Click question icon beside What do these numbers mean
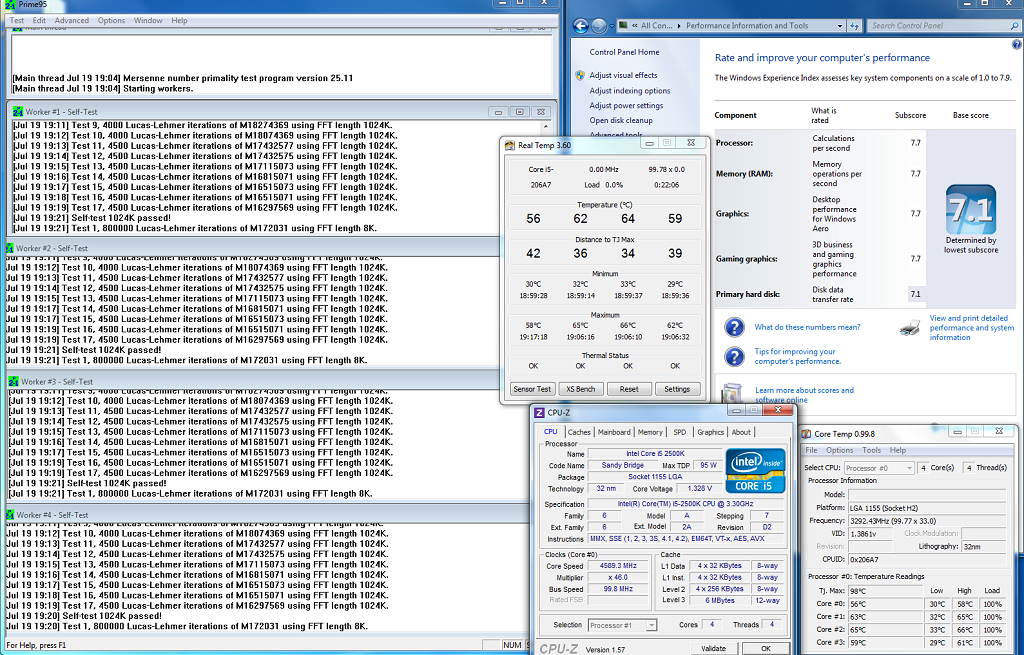The image size is (1024, 655). click(x=735, y=327)
